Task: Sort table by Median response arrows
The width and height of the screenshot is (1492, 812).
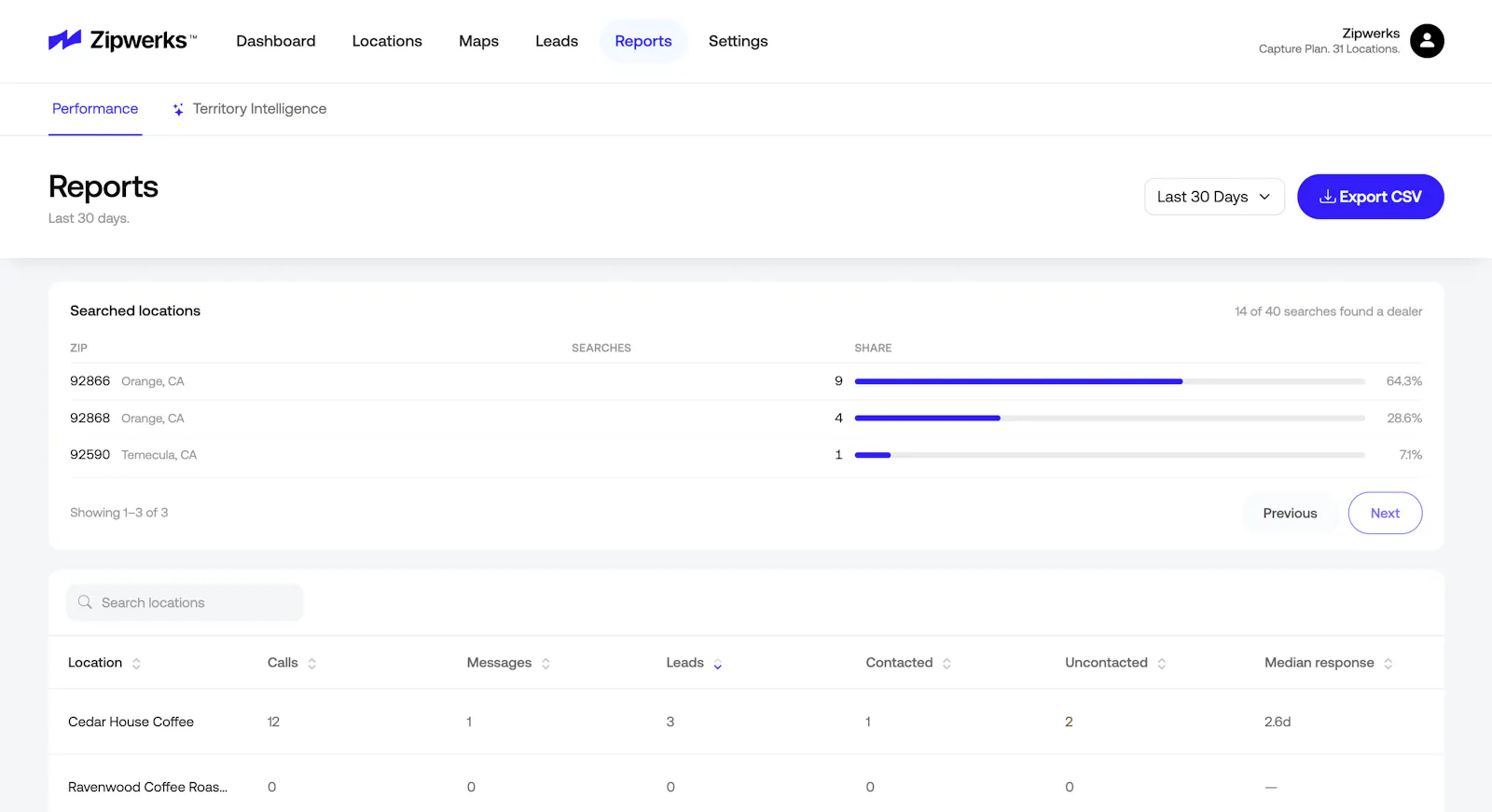Action: pyautogui.click(x=1388, y=664)
